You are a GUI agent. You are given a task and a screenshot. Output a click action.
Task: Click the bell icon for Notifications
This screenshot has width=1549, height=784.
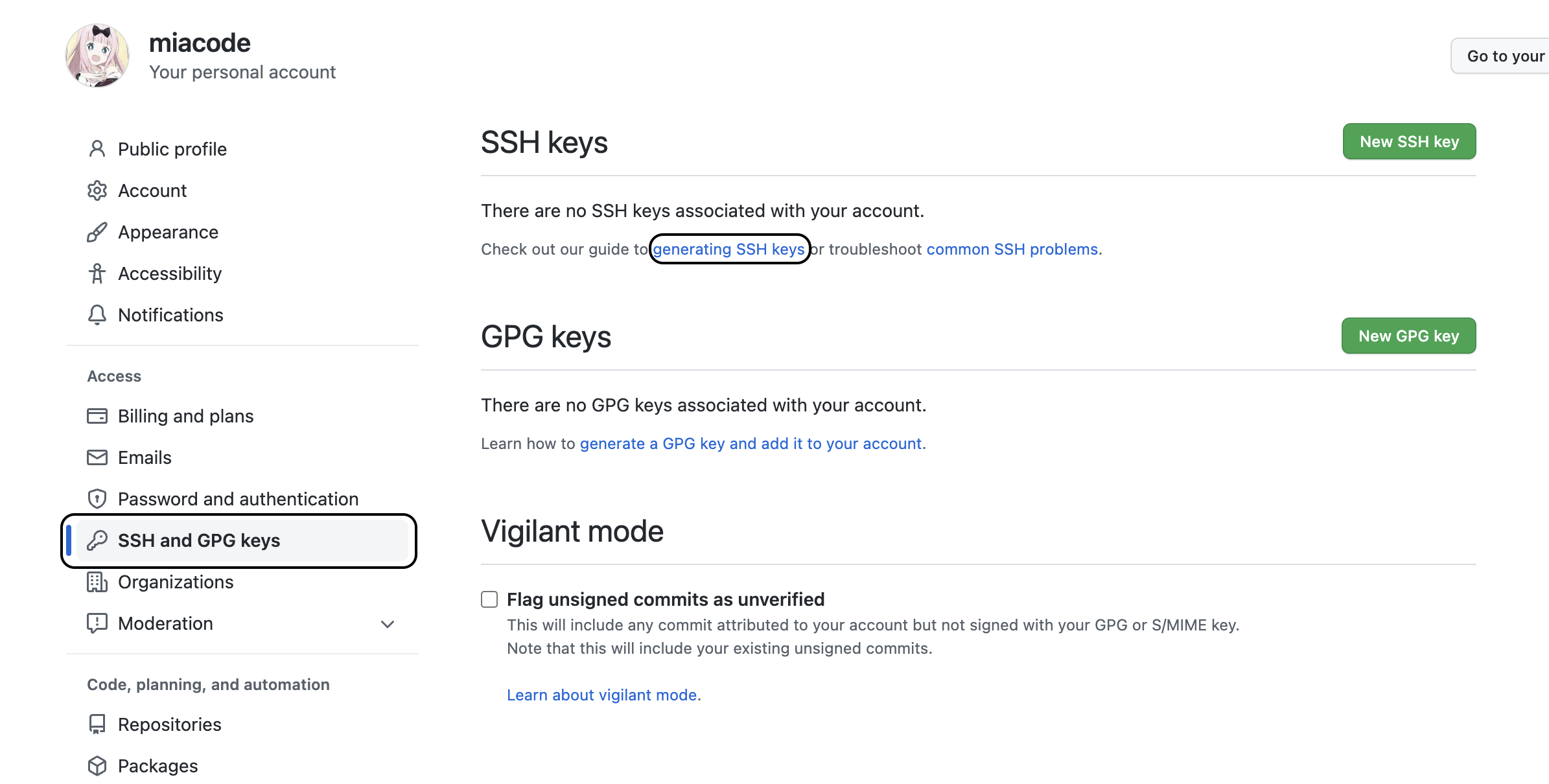pos(97,315)
